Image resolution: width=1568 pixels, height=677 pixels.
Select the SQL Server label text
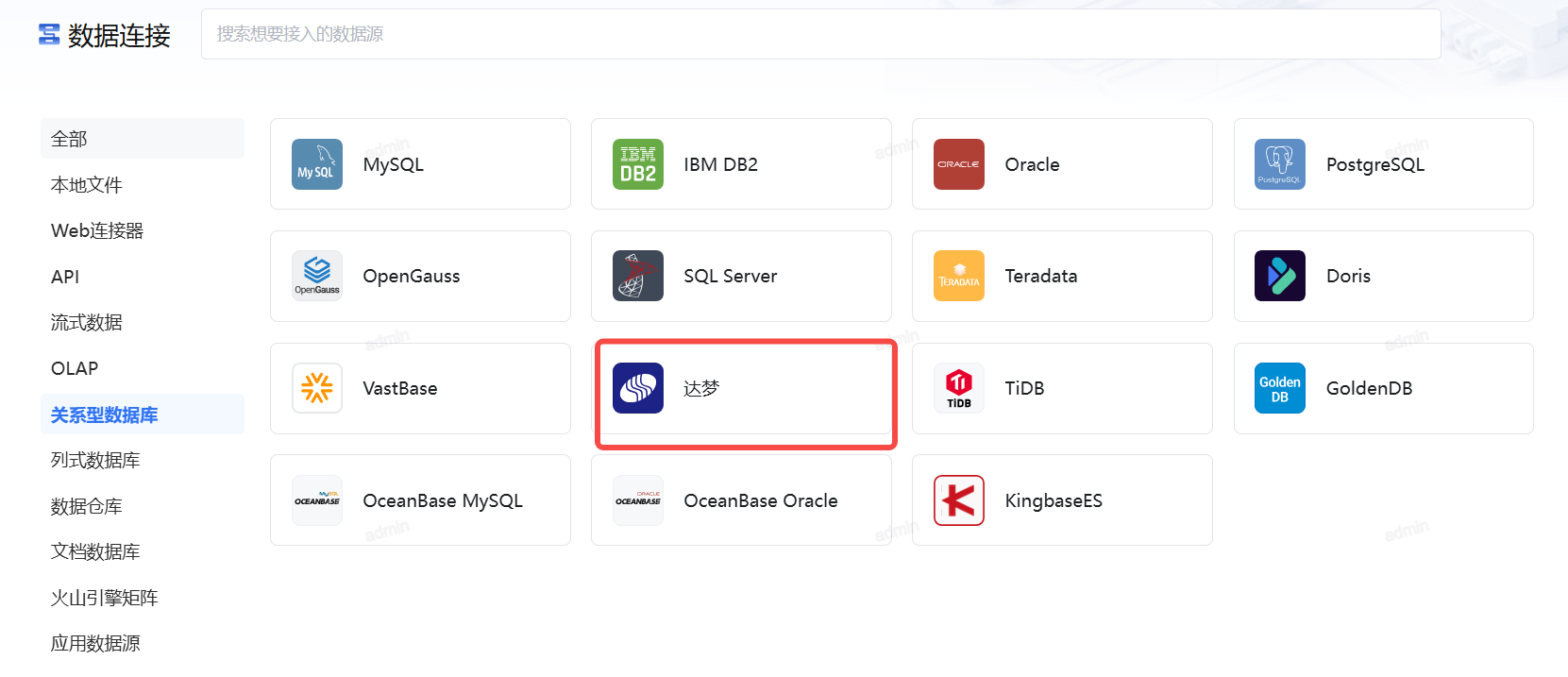click(731, 276)
